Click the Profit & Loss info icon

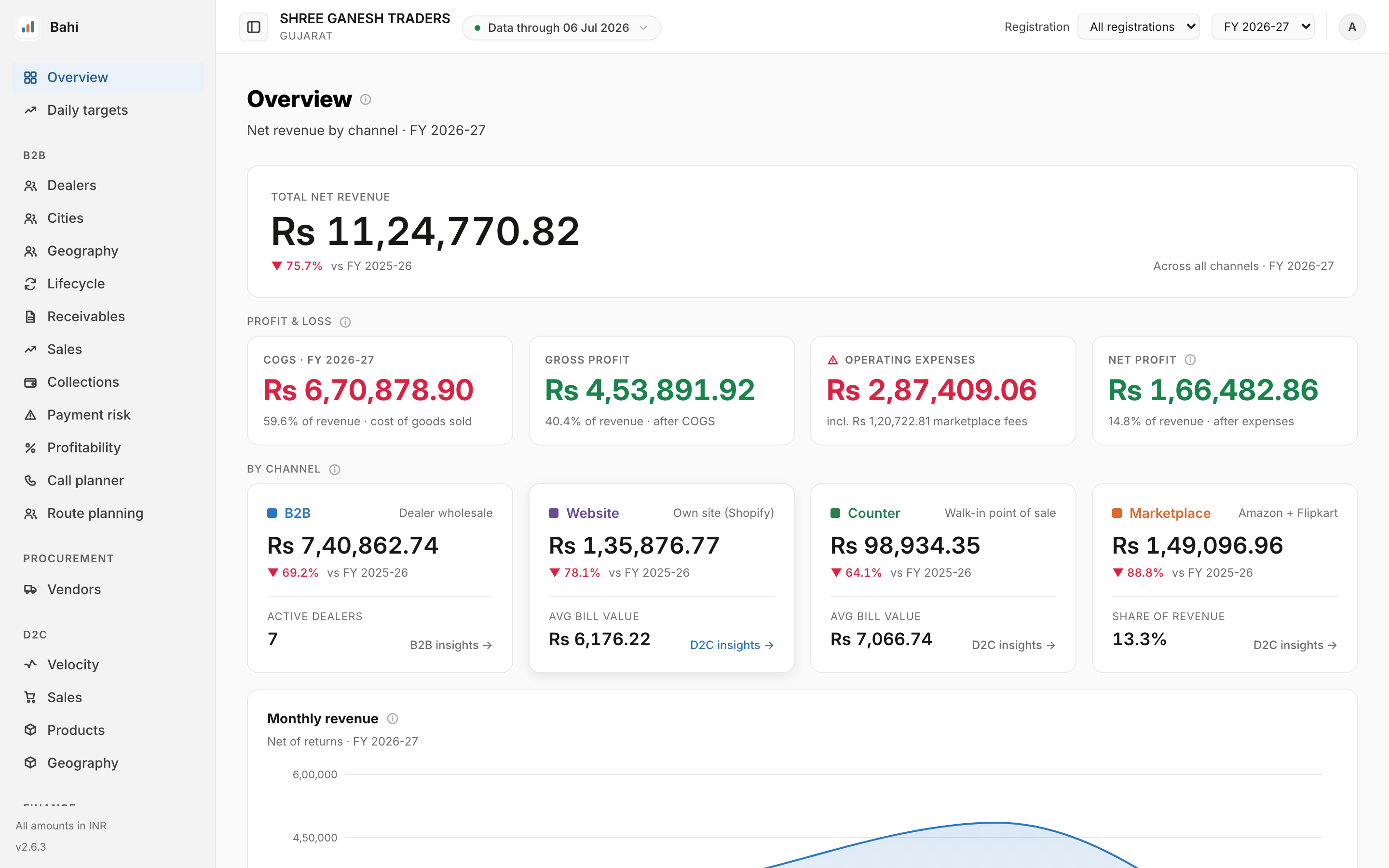tap(345, 322)
